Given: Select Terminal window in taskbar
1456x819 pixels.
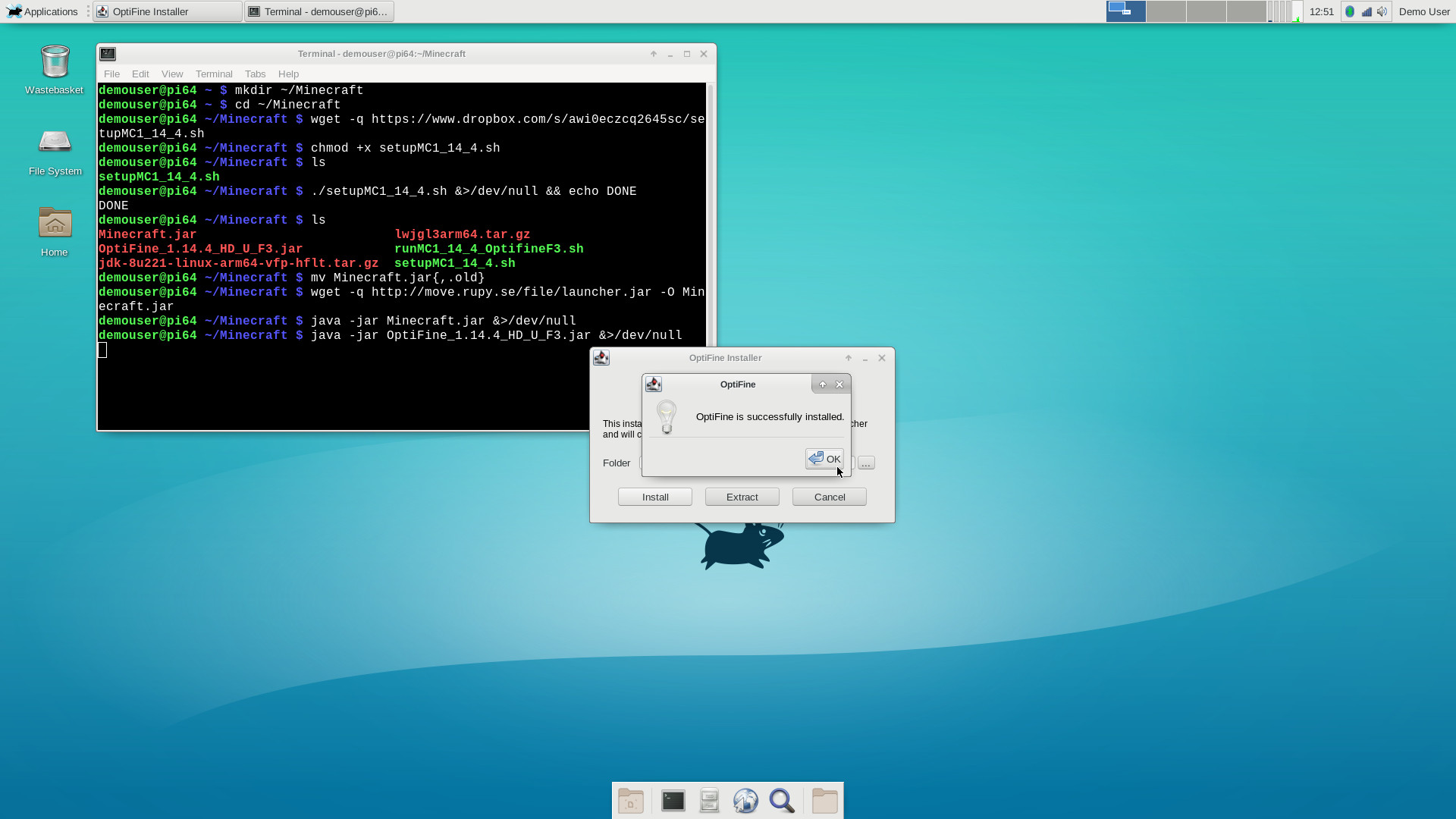Looking at the screenshot, I should pos(319,11).
